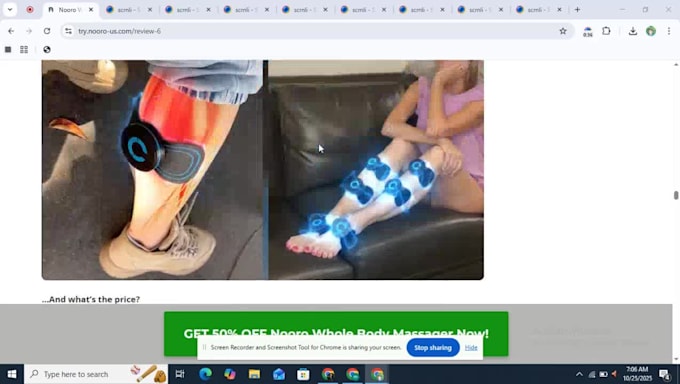View site information icon in address bar
Viewport: 680px width, 384px height.
(x=68, y=31)
